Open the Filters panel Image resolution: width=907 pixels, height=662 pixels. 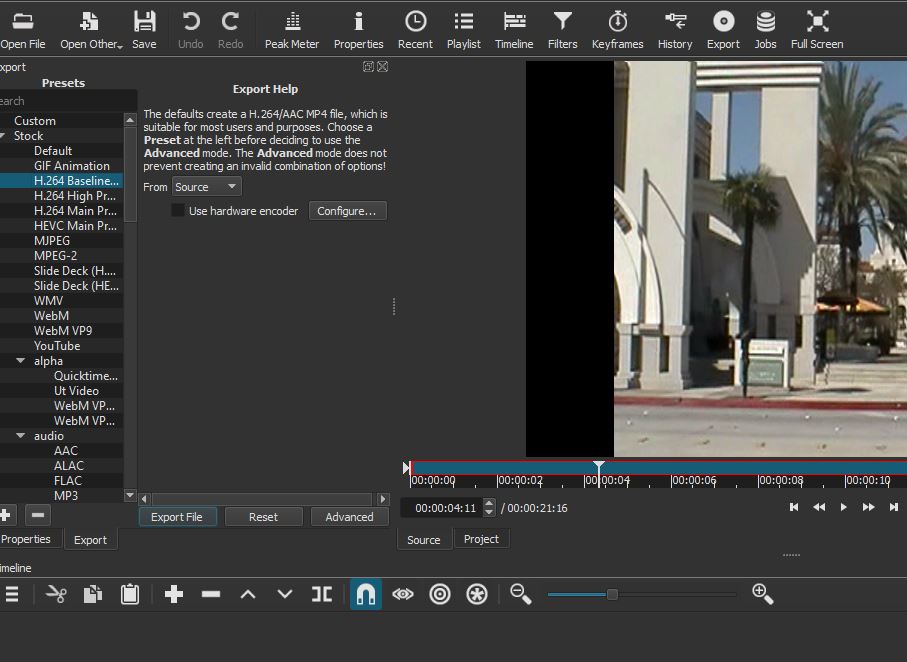[x=562, y=30]
